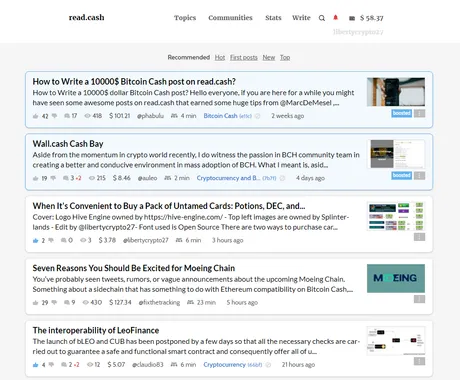Image resolution: width=460 pixels, height=380 pixels.
Task: Open more options on 10000$ Bitcoin Cash post
Action: click(419, 113)
